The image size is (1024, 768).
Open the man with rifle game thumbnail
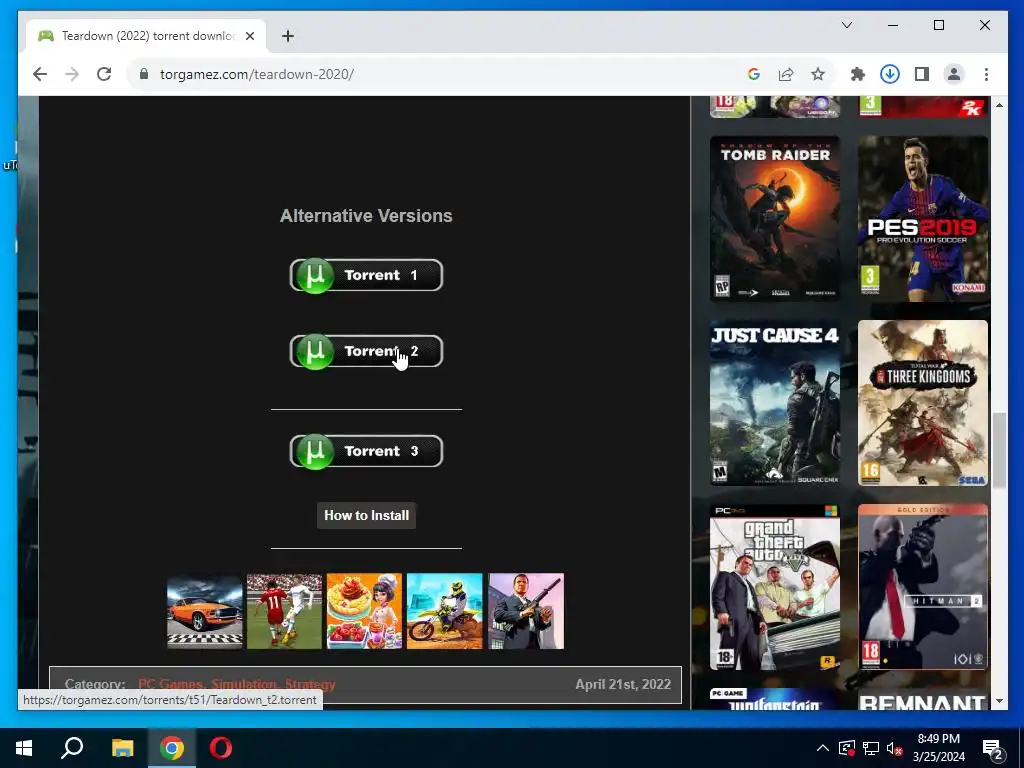click(526, 611)
